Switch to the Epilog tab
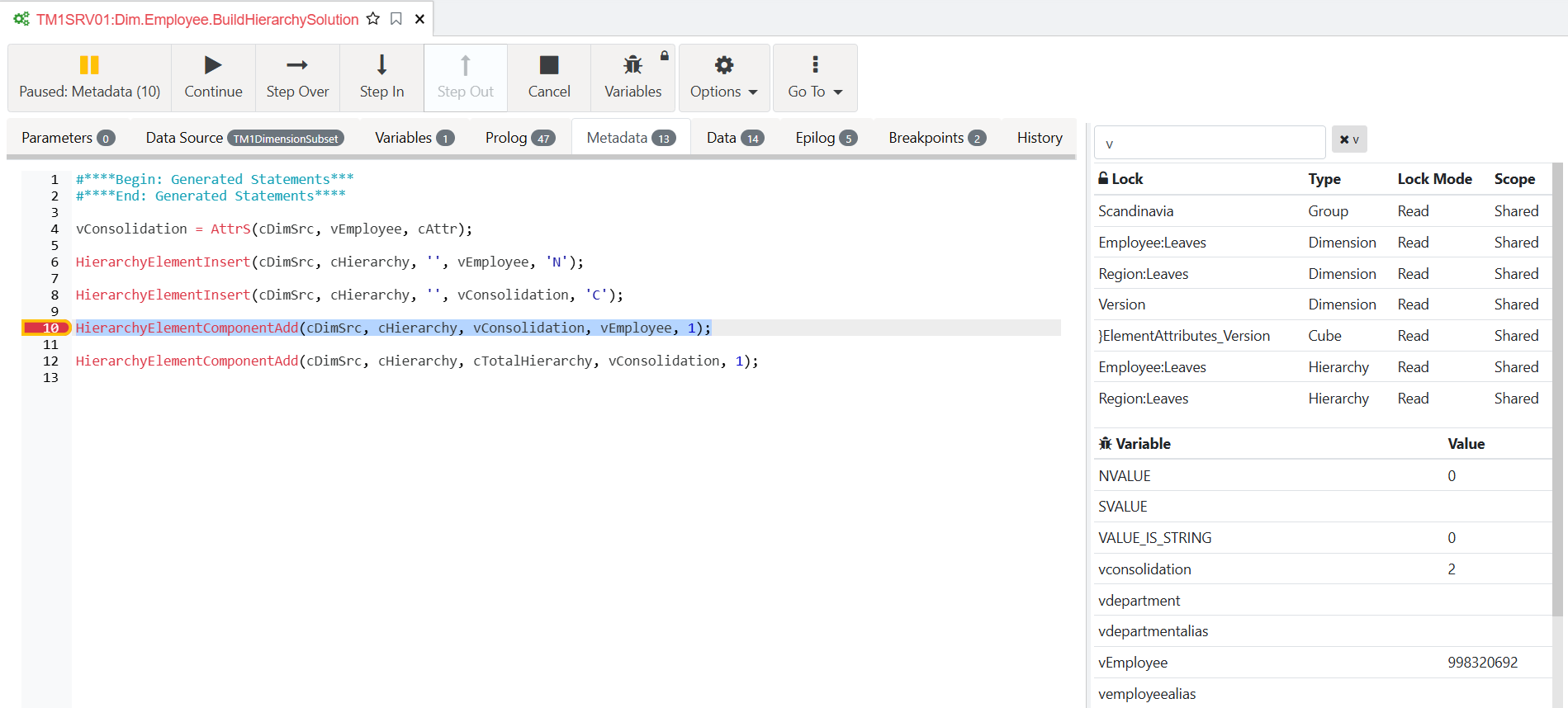This screenshot has width=1568, height=708. click(x=826, y=138)
